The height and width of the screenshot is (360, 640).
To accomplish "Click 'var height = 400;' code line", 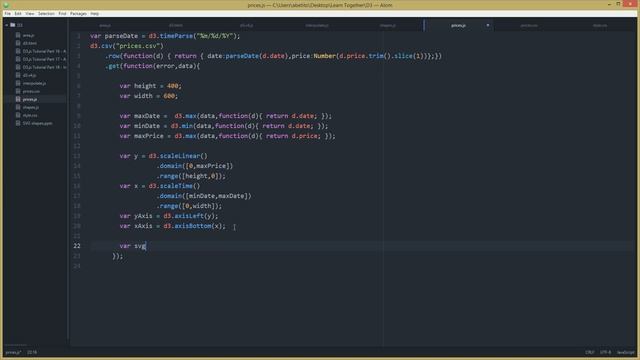I will pos(151,86).
